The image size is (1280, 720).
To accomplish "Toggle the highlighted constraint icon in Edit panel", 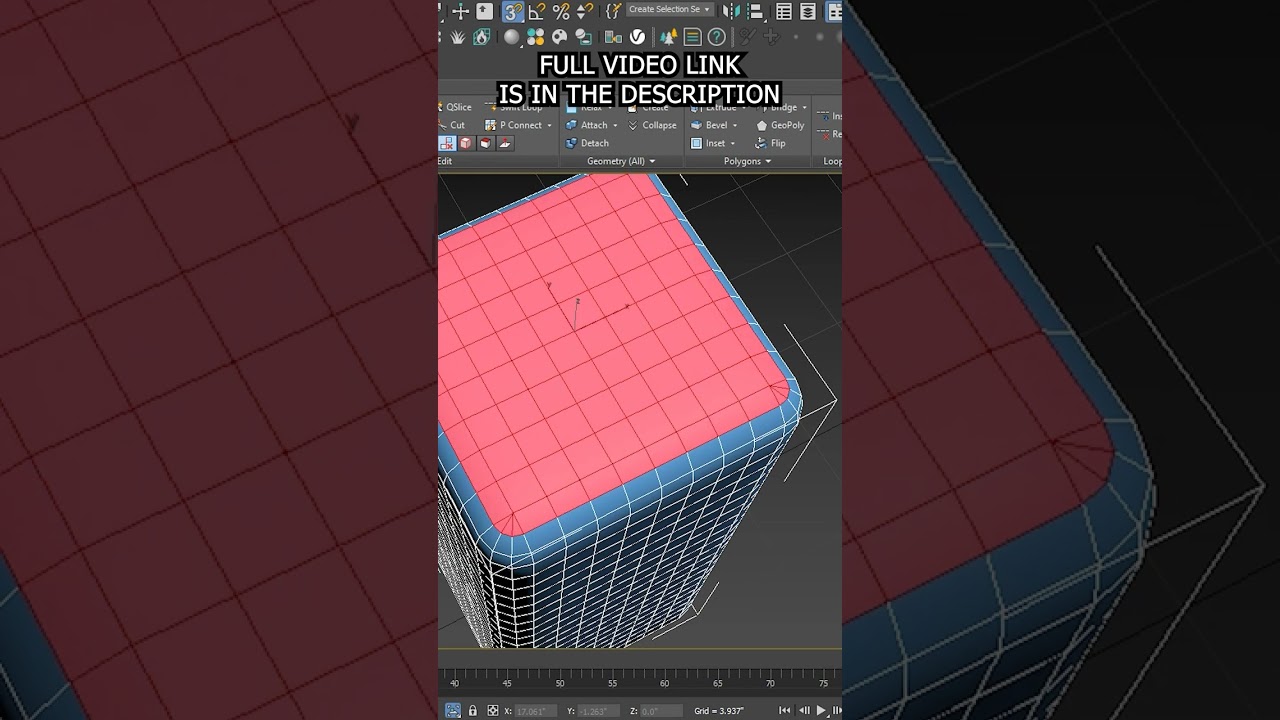I will pyautogui.click(x=447, y=143).
